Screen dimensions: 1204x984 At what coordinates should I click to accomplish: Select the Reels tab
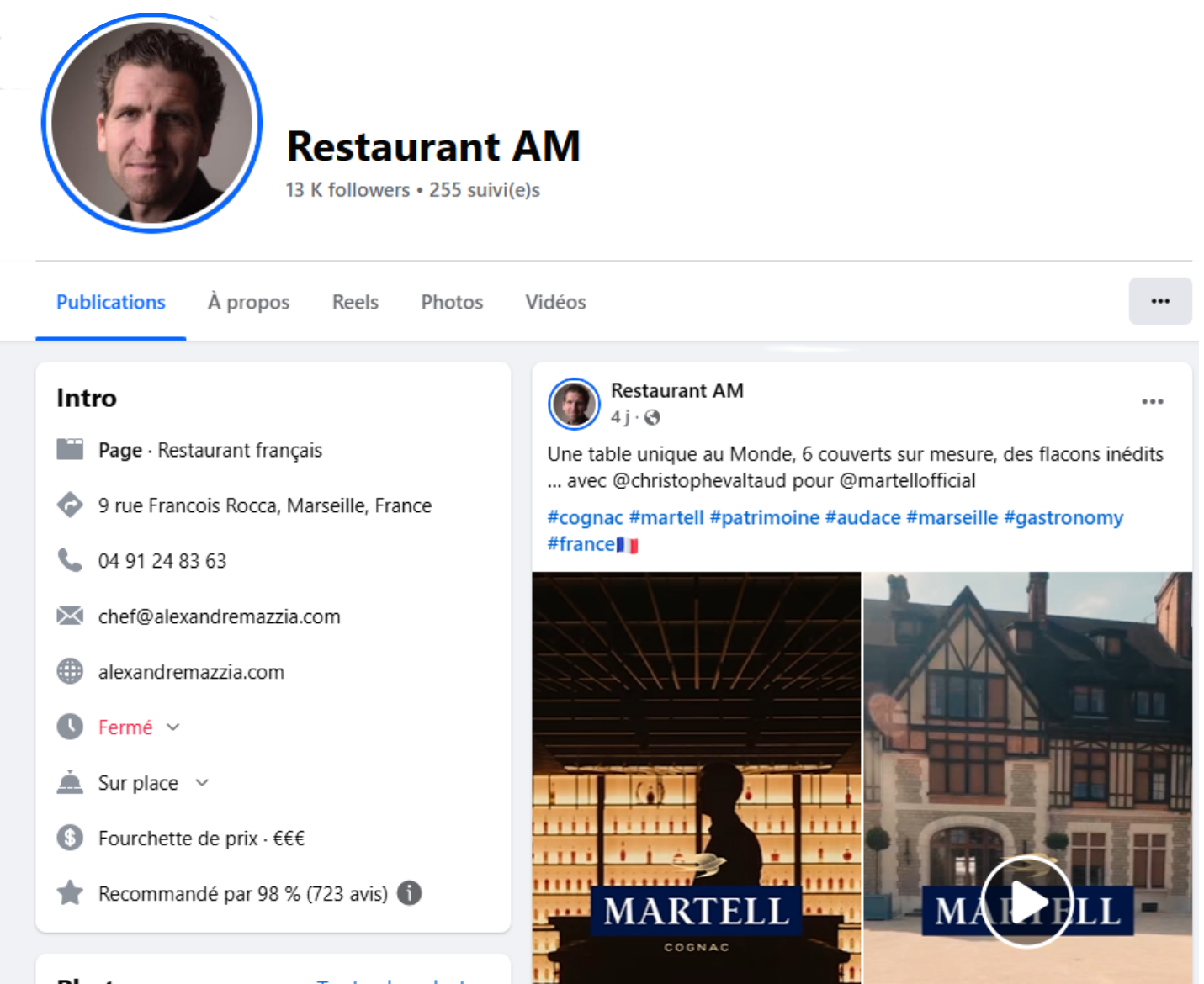coord(355,302)
